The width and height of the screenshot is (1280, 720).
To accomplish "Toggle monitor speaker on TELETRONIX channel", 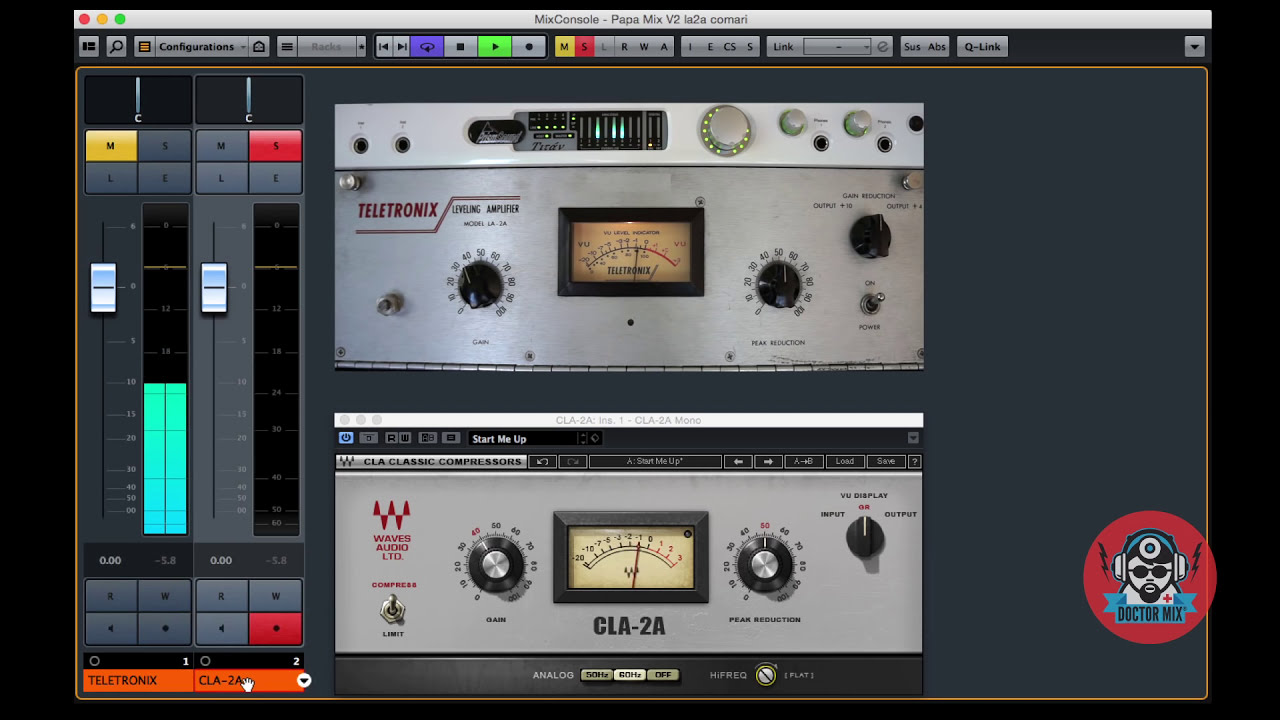I will (110, 628).
